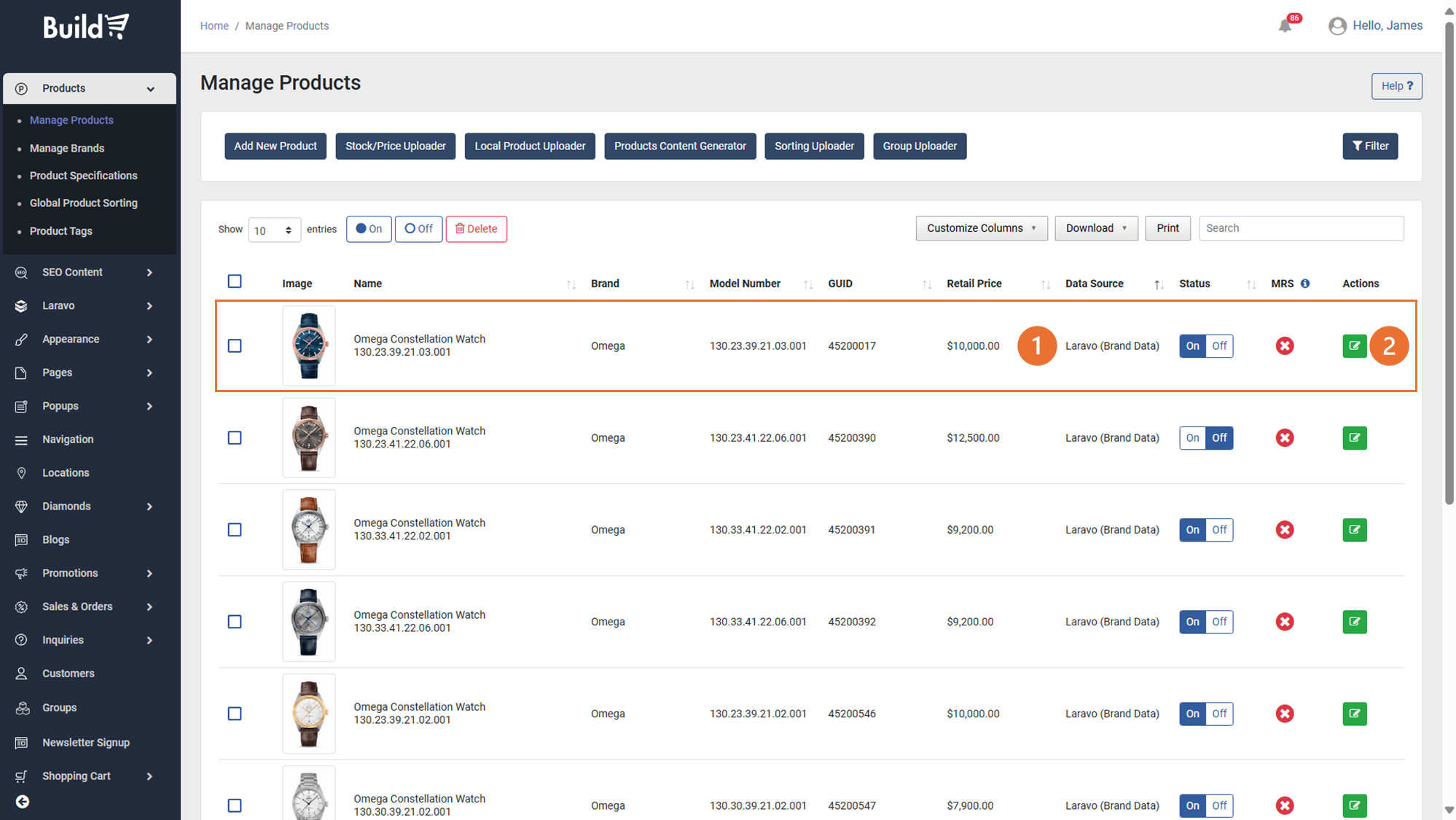The height and width of the screenshot is (820, 1456).
Task: Open the Customize Columns dropdown
Action: 981,228
